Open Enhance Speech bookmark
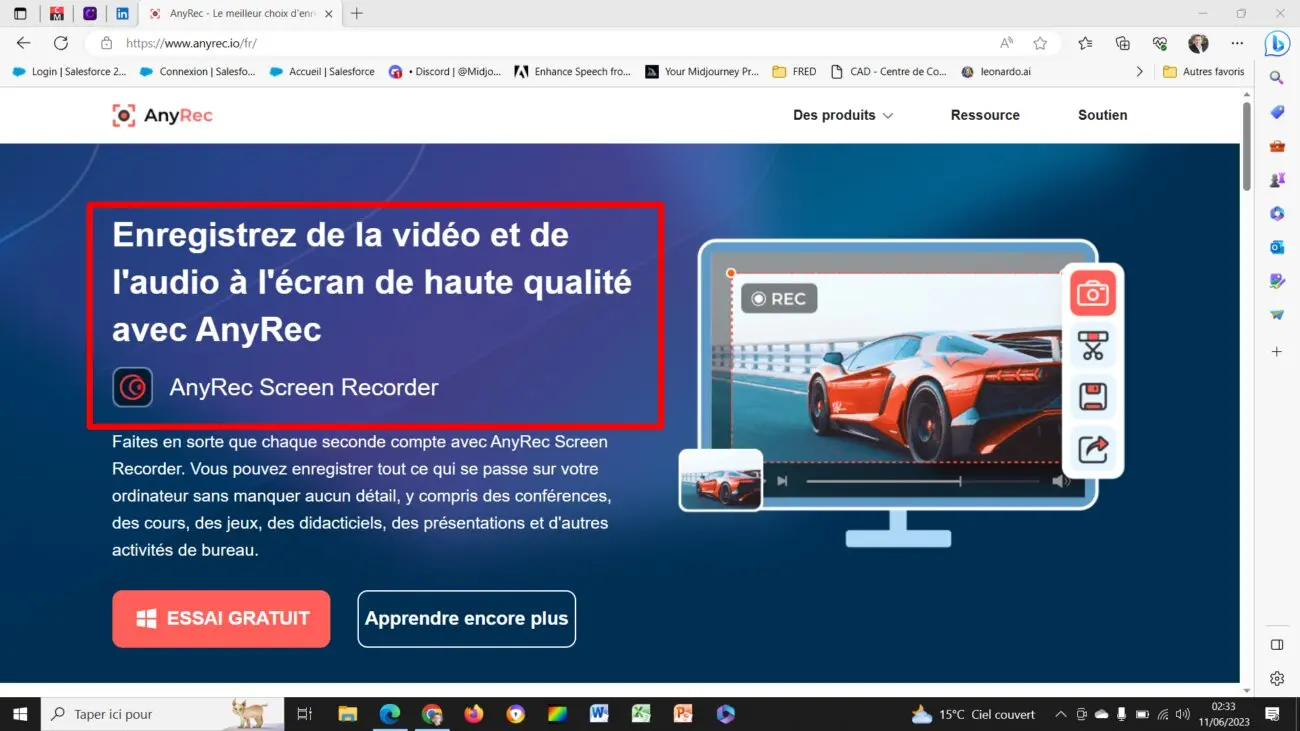Screen dimensions: 1300x731 pyautogui.click(x=572, y=72)
